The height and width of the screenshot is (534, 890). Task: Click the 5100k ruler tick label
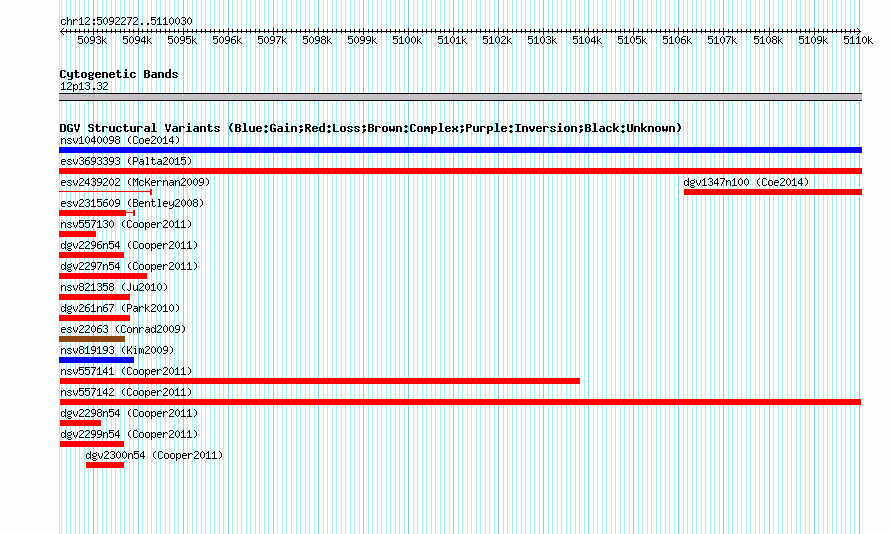pos(407,40)
